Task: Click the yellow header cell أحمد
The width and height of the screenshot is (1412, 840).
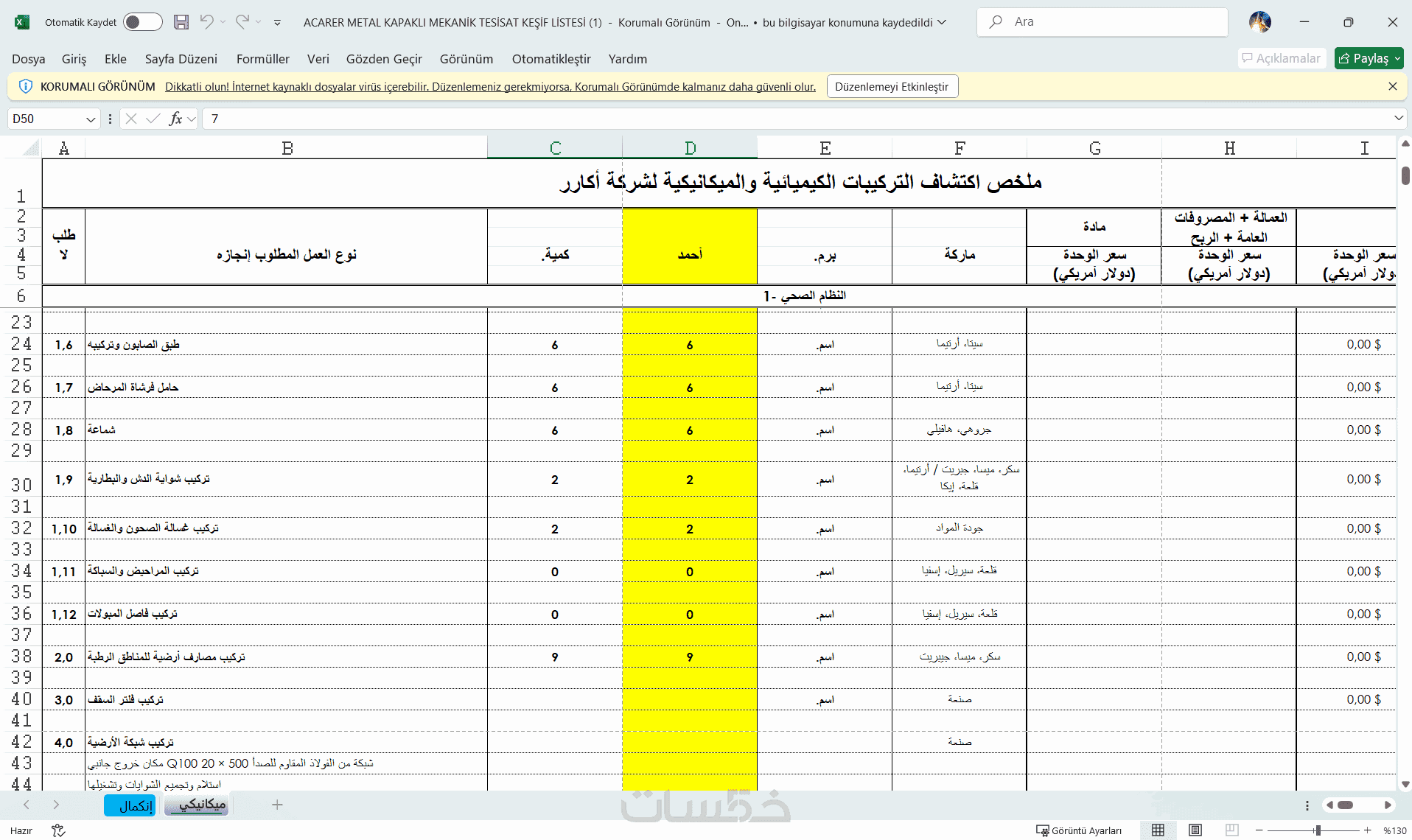Action: point(690,246)
